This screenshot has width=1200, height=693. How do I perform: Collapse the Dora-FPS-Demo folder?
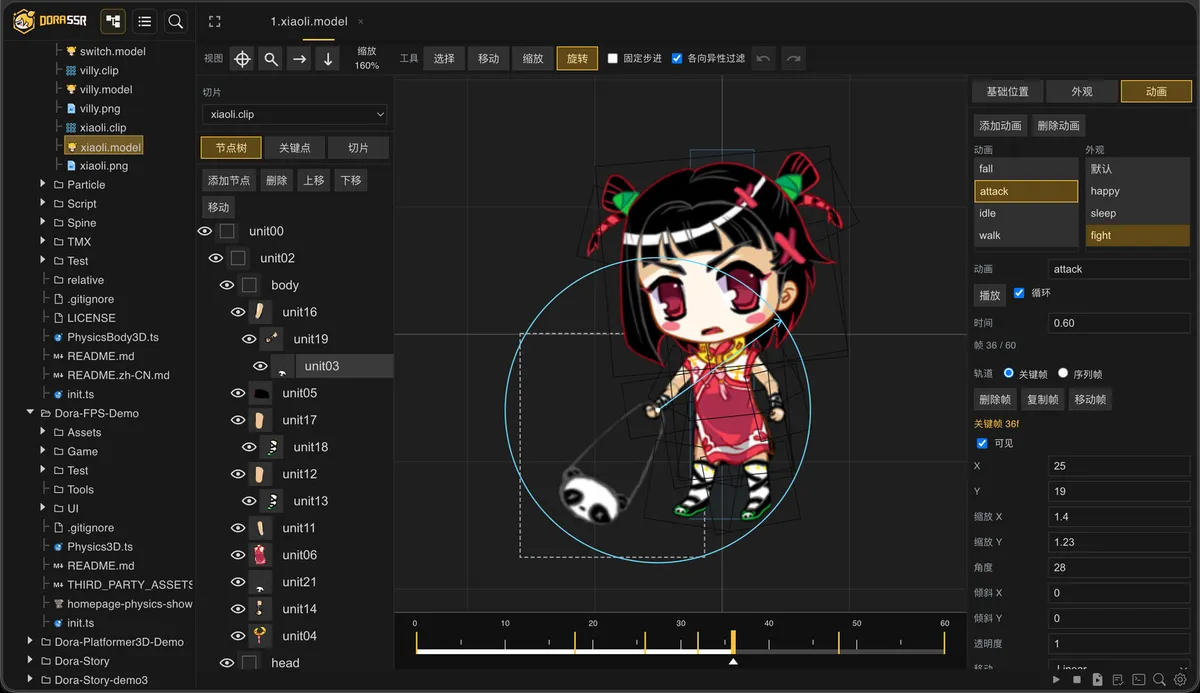click(x=30, y=413)
